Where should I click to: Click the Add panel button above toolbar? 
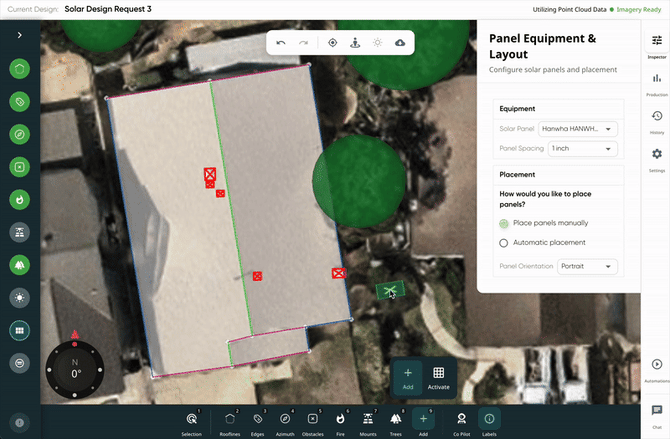pos(408,376)
